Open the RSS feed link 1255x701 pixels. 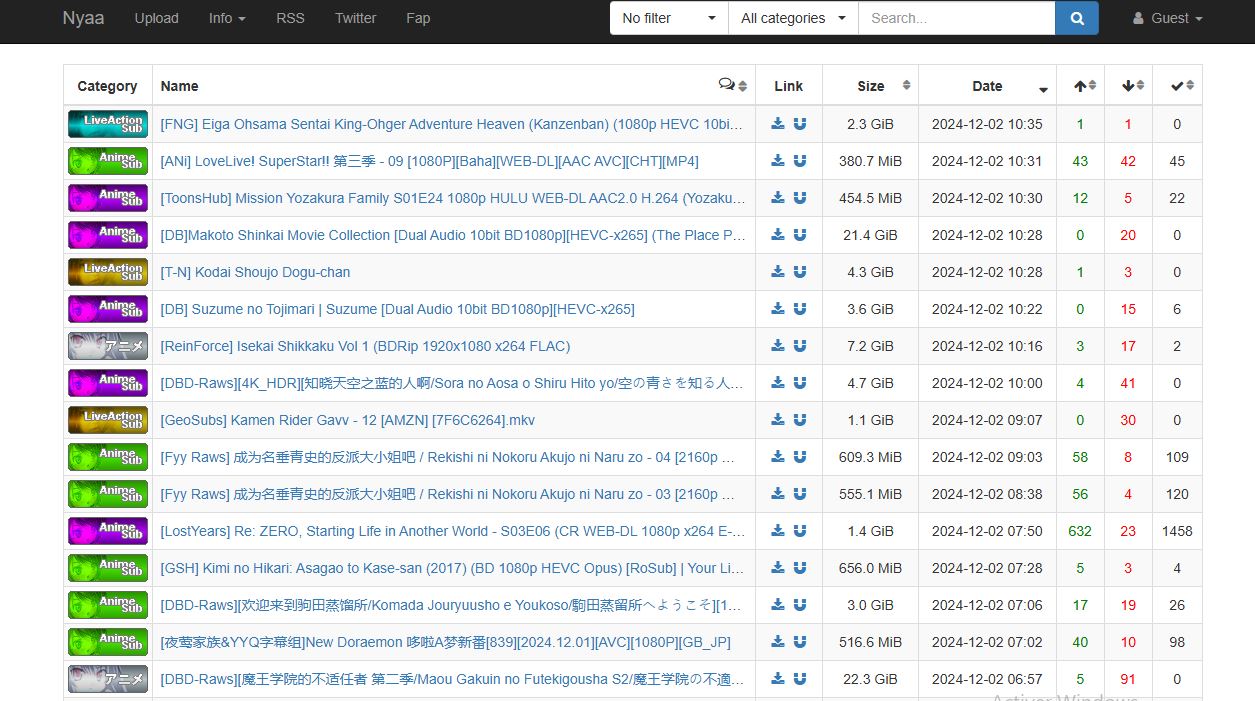(x=290, y=18)
